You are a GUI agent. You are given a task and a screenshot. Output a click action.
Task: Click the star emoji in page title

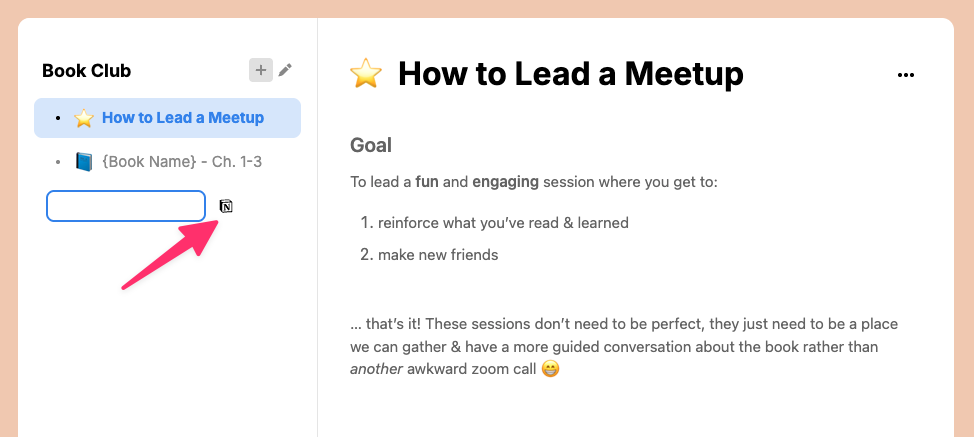click(366, 73)
